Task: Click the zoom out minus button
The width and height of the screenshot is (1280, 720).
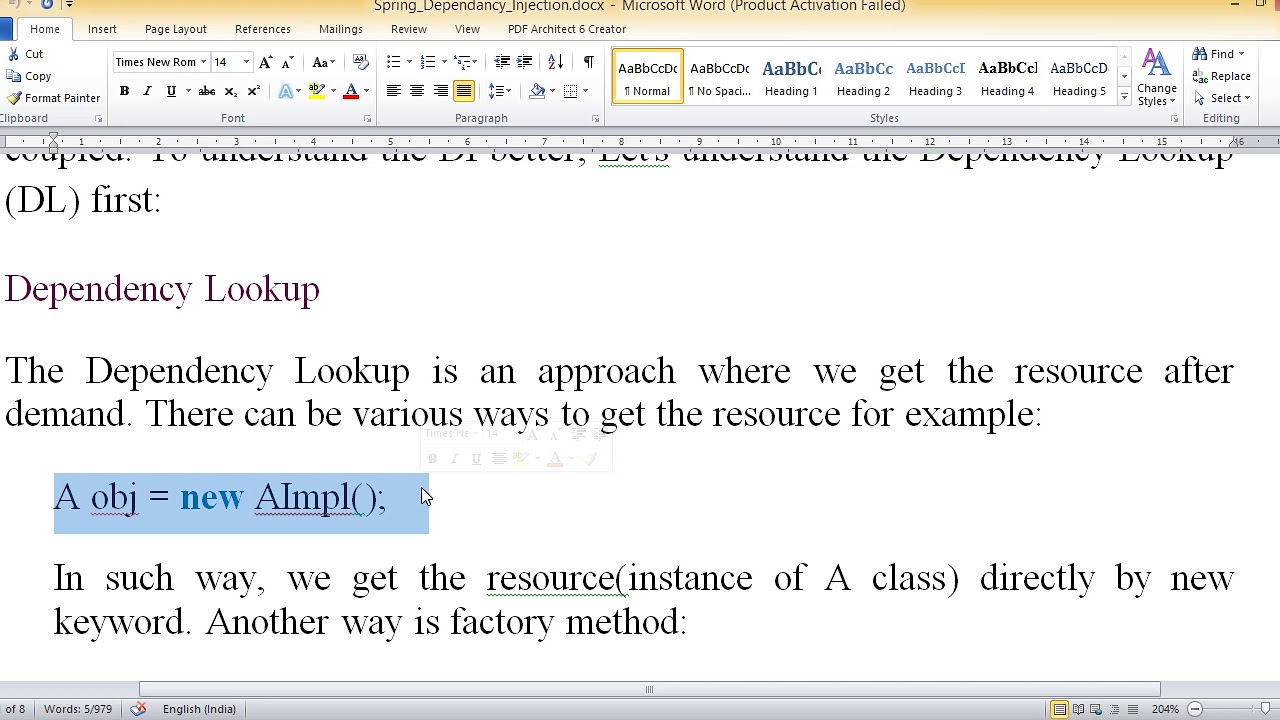Action: [x=1195, y=709]
